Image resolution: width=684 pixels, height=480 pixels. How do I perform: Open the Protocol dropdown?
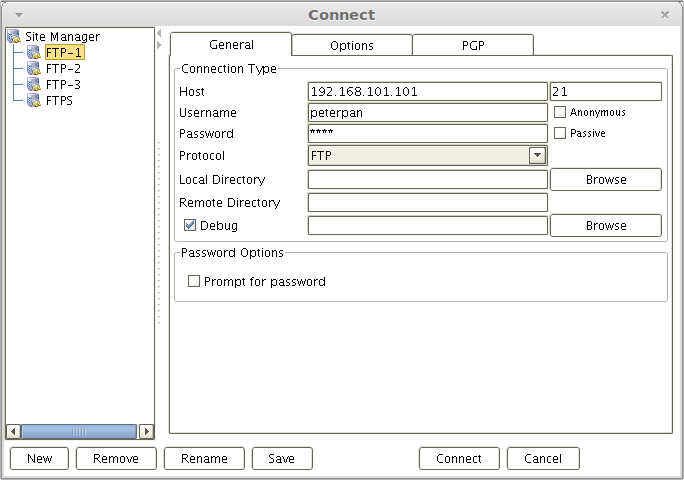(x=537, y=155)
